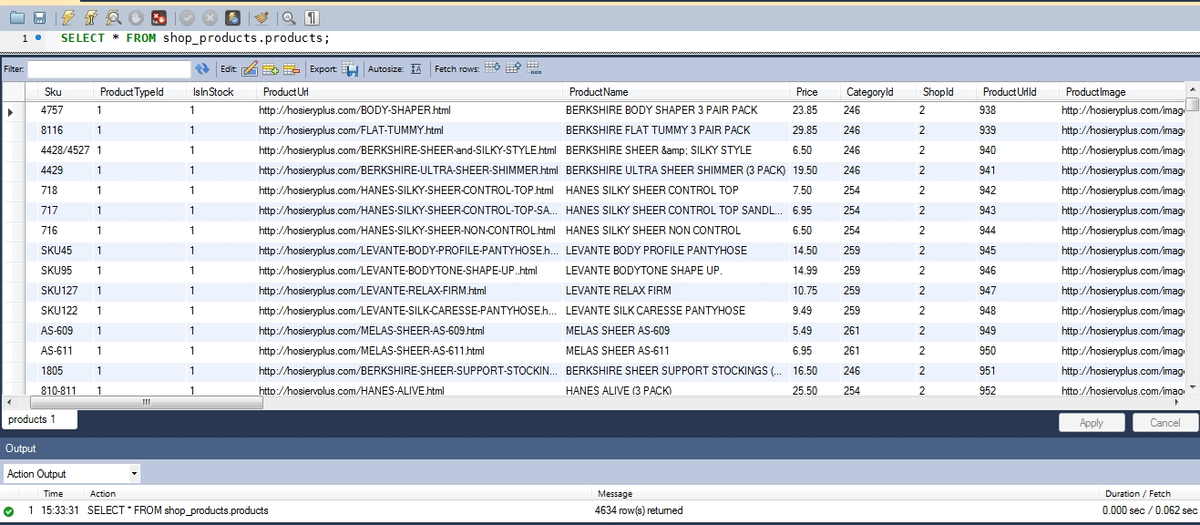Screen dimensions: 1200x525
Task: Execute statement under cursor icon
Action: click(x=90, y=18)
